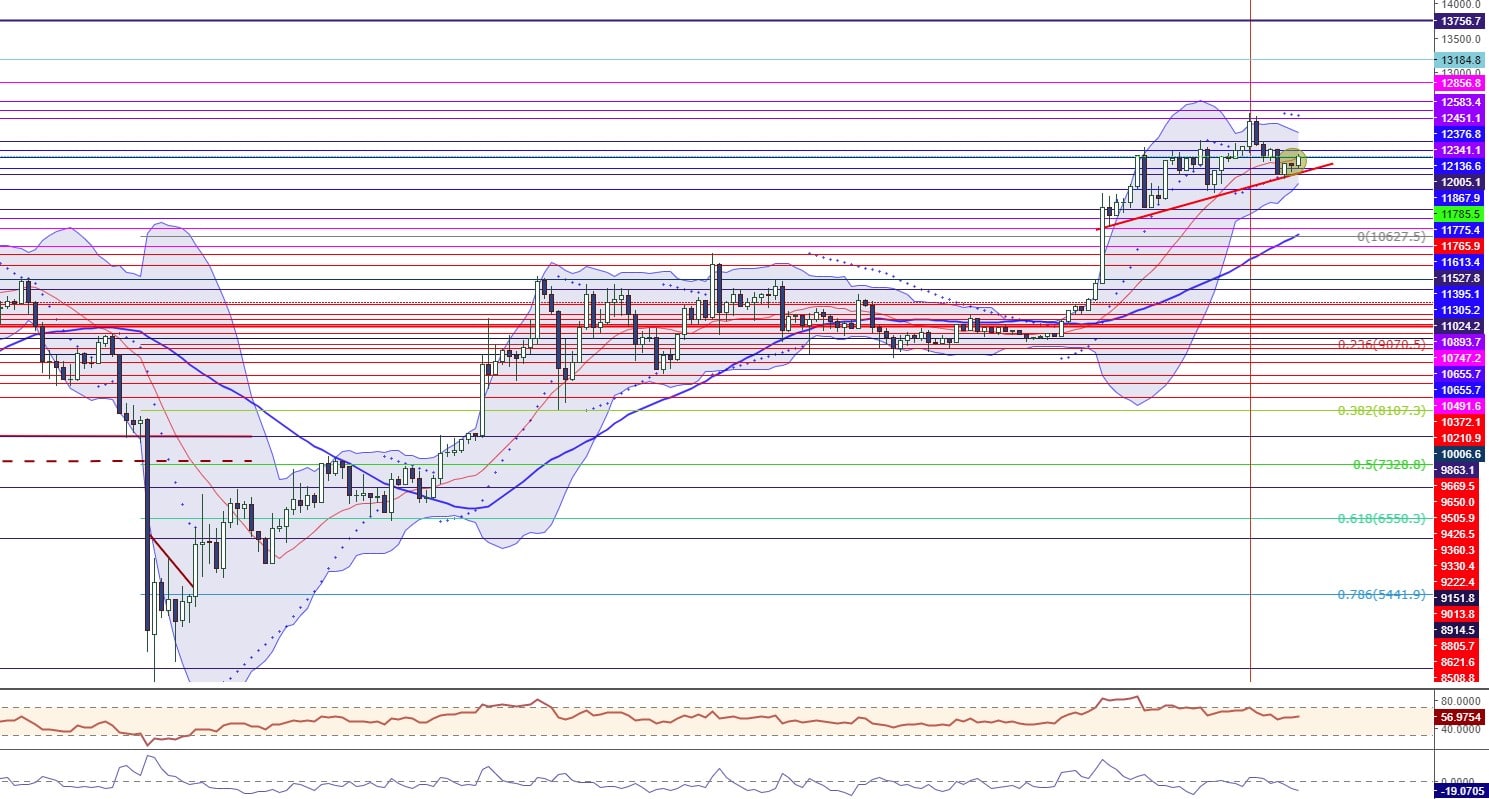Click the dark 10006.6 price label
Image resolution: width=1489 pixels, height=799 pixels.
1461,454
